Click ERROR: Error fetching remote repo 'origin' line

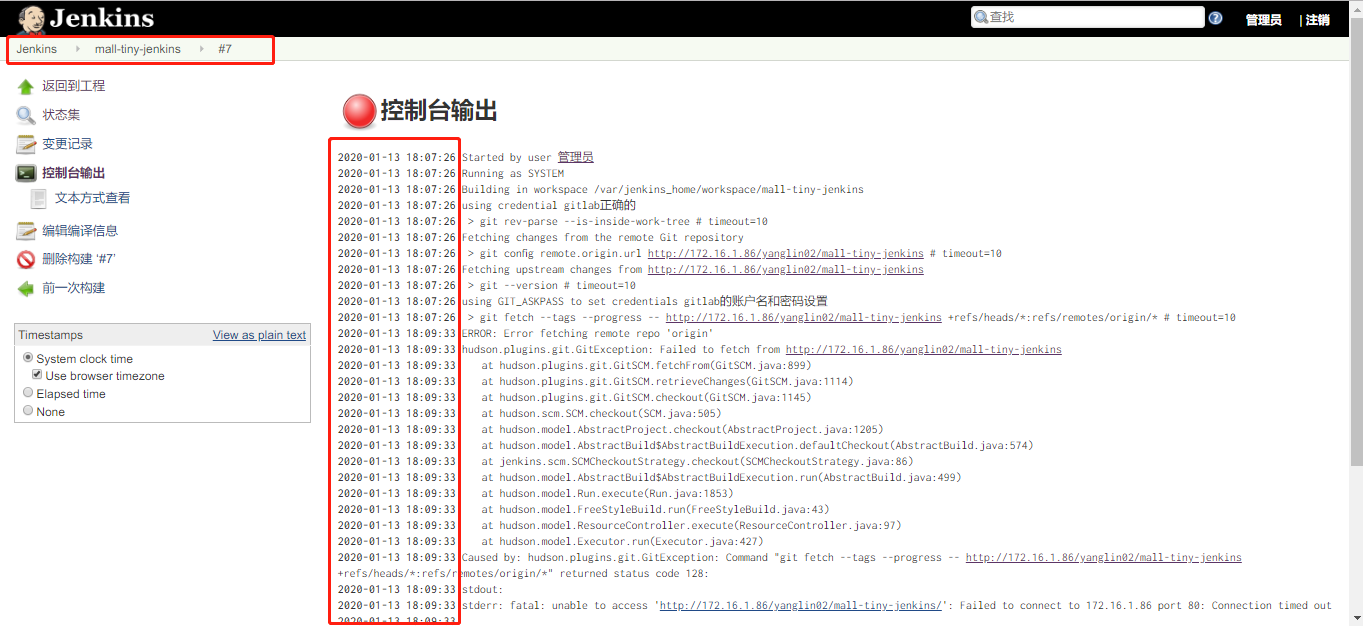587,333
